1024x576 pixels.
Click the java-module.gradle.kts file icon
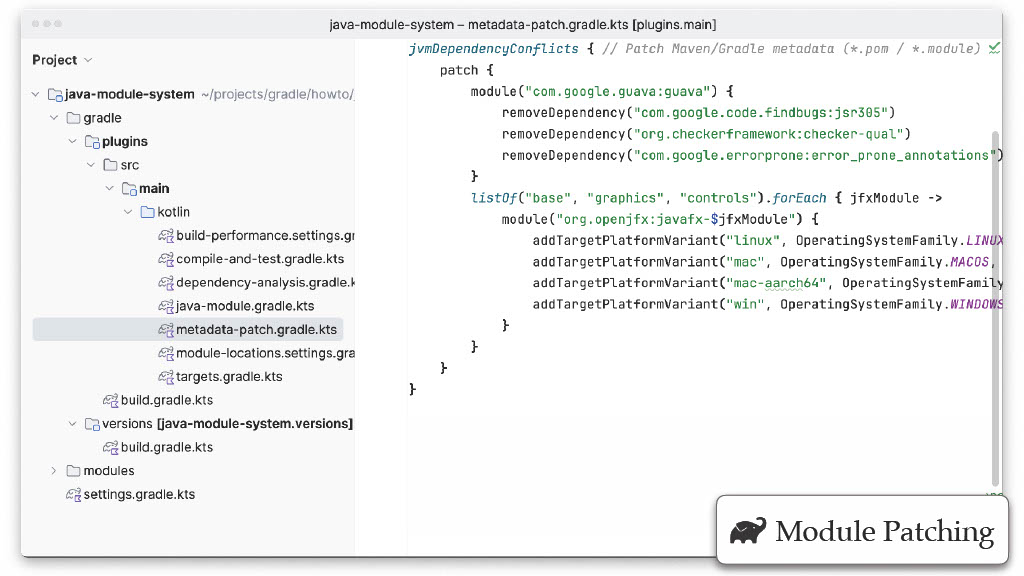[x=166, y=306]
